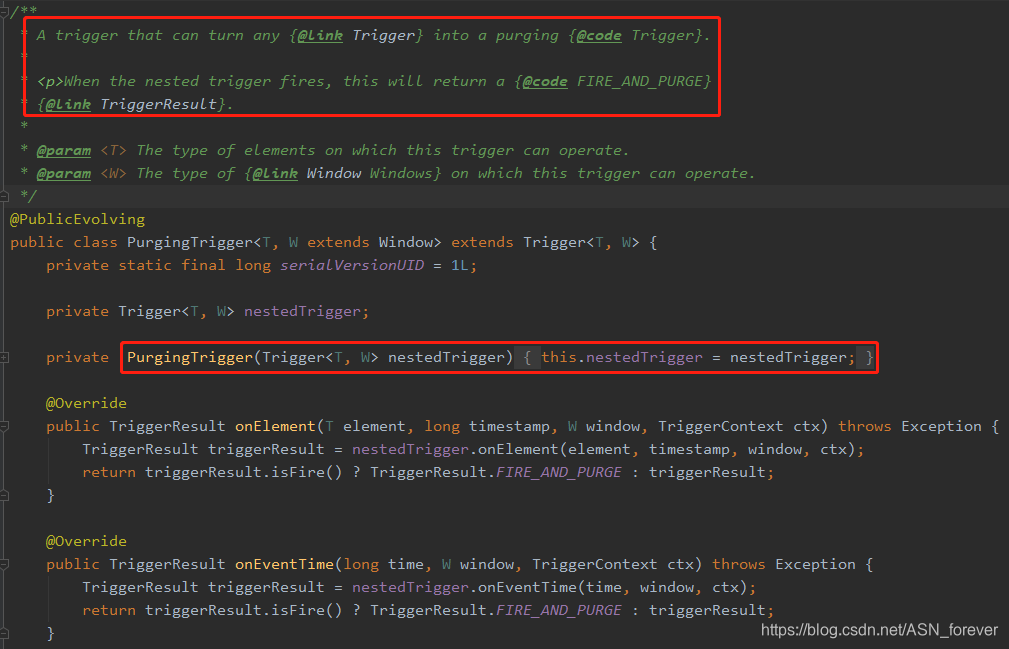Click Exception in the onElement throws clause
Viewport: 1009px width, 649px height.
[x=941, y=426]
